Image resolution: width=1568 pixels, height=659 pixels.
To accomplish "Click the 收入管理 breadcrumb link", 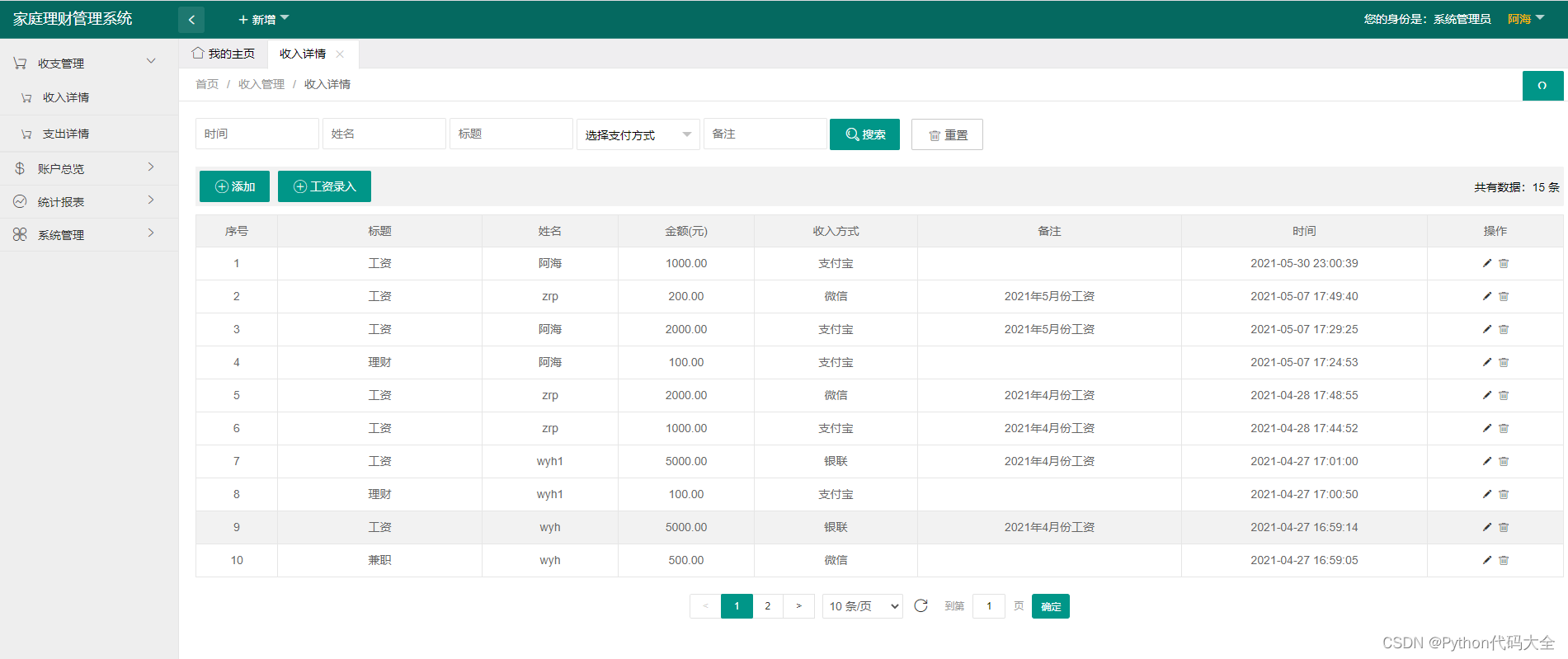I will (x=261, y=84).
